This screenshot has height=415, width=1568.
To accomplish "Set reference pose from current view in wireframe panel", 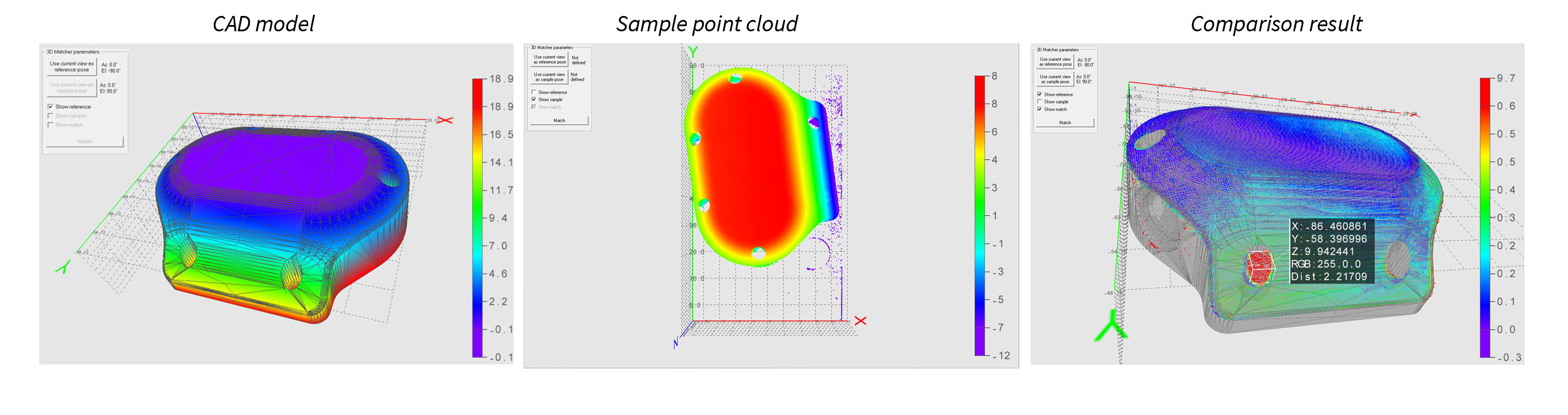I will point(72,67).
